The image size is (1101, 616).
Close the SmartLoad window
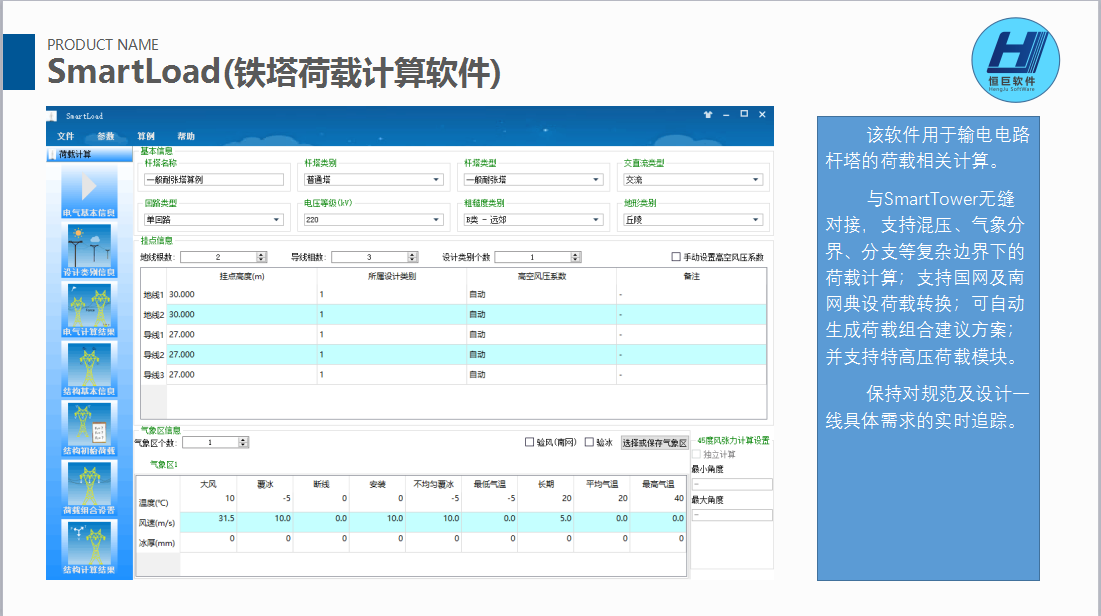763,114
